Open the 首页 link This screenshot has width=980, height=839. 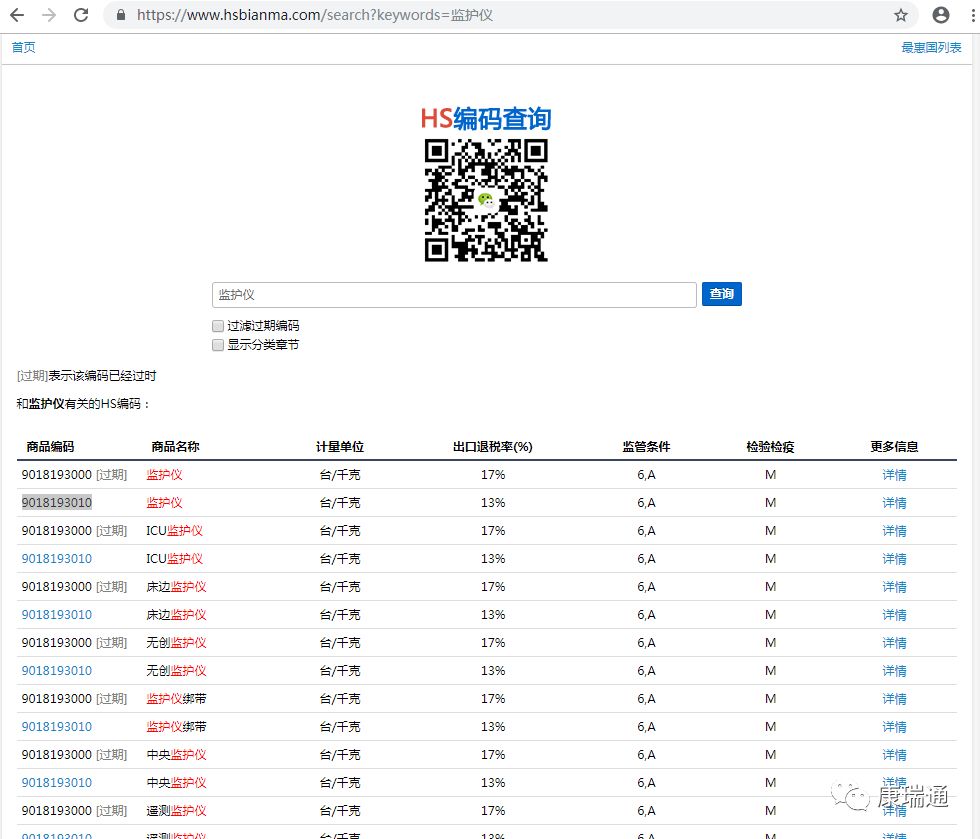(x=24, y=48)
